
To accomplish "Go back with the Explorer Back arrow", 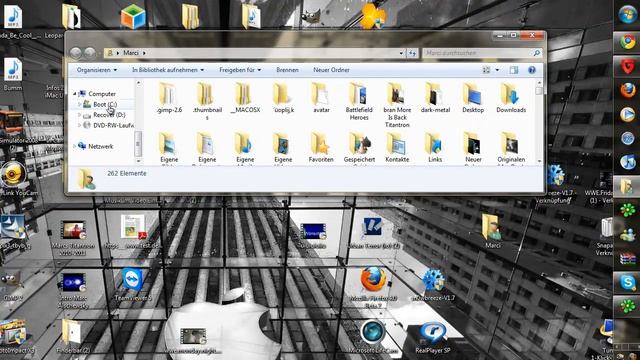I will [76, 53].
